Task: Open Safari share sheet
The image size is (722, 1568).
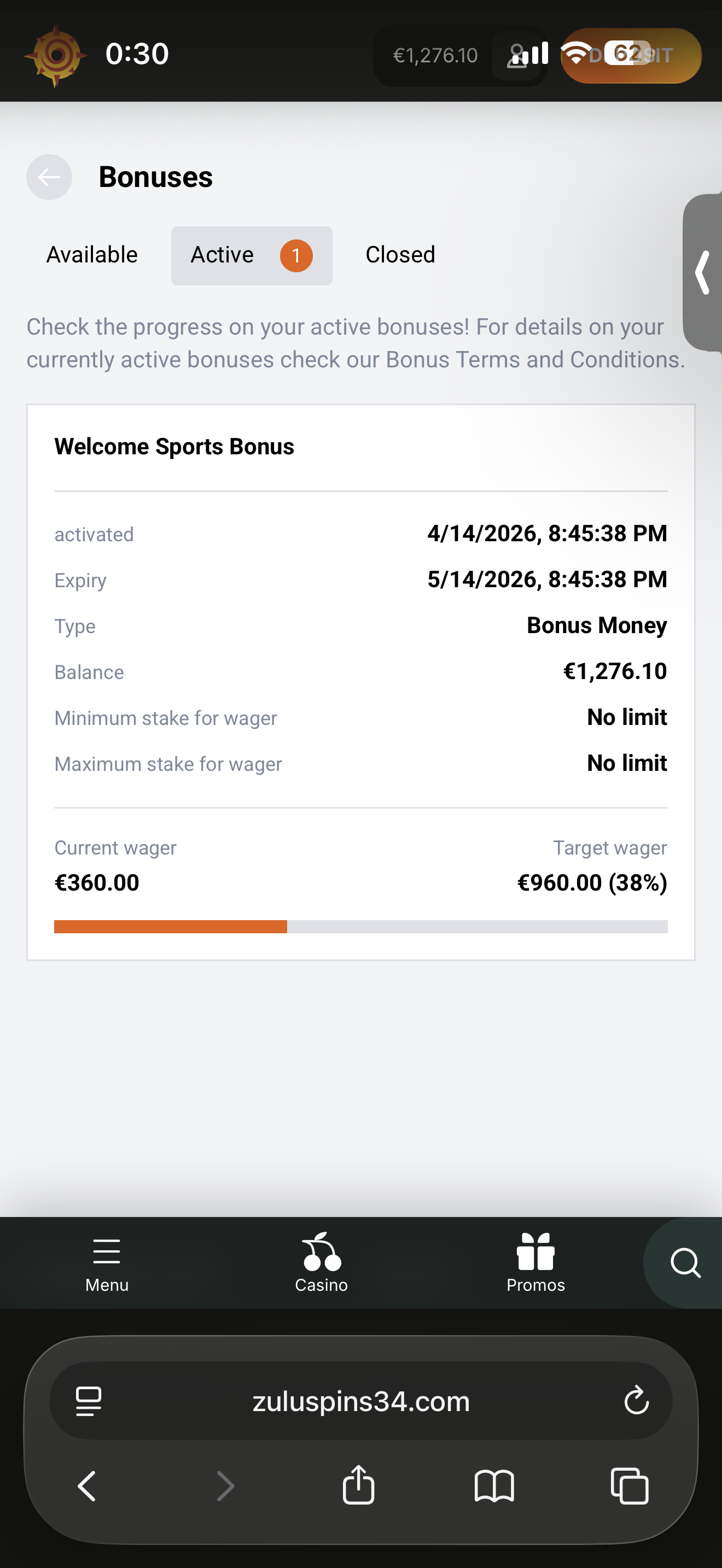Action: click(359, 1485)
